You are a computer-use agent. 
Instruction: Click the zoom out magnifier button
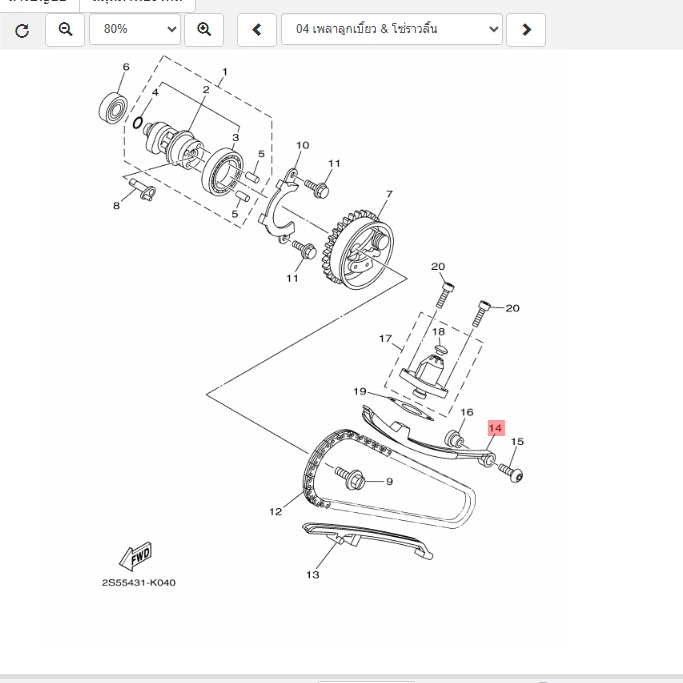(65, 30)
